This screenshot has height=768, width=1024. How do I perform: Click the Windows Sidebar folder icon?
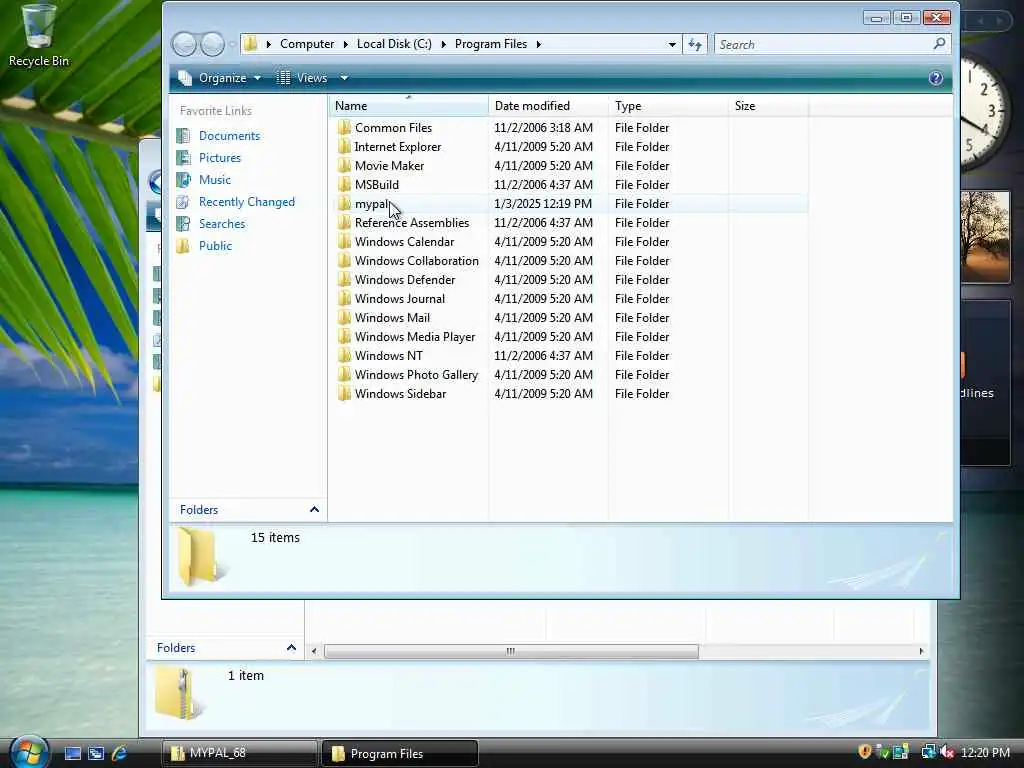coord(344,393)
